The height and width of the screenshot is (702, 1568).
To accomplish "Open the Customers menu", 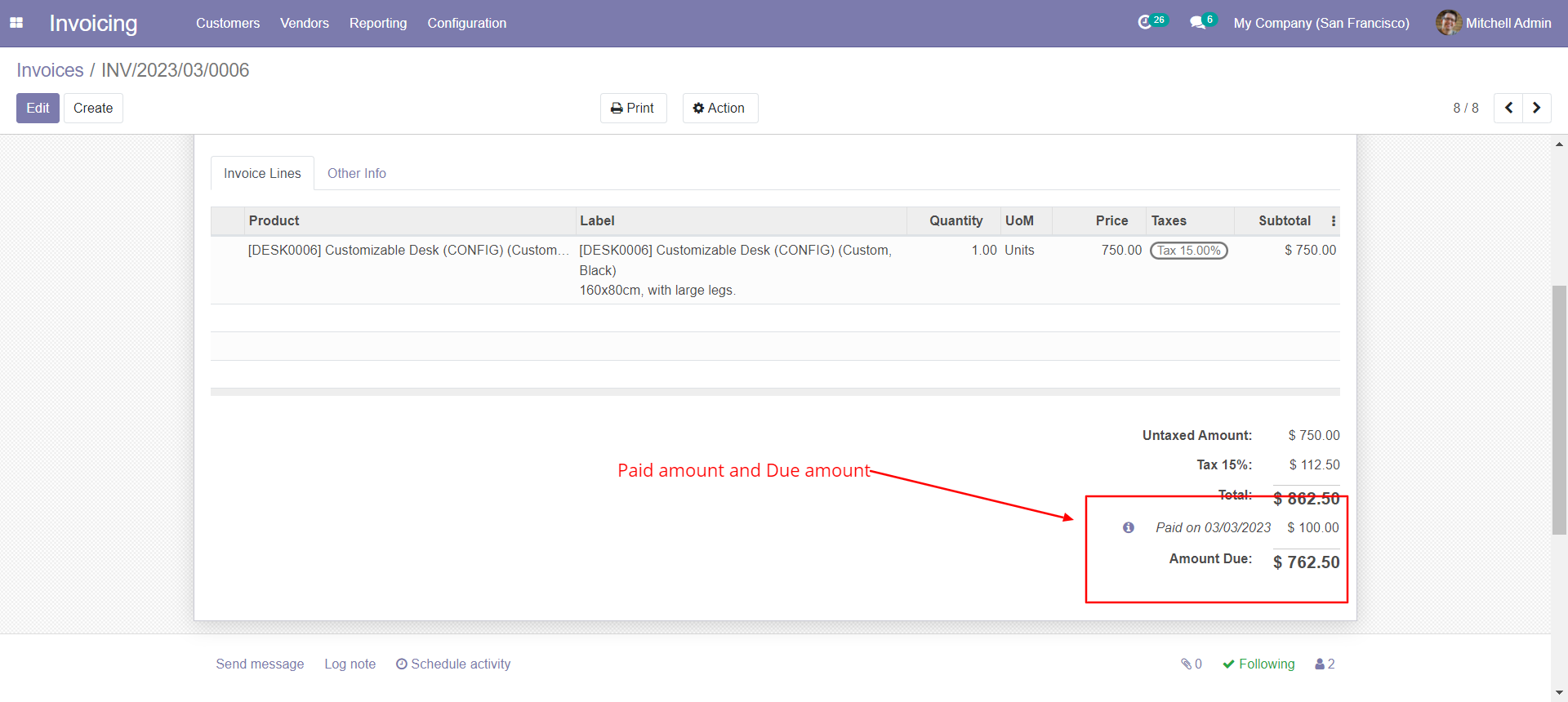I will [228, 23].
